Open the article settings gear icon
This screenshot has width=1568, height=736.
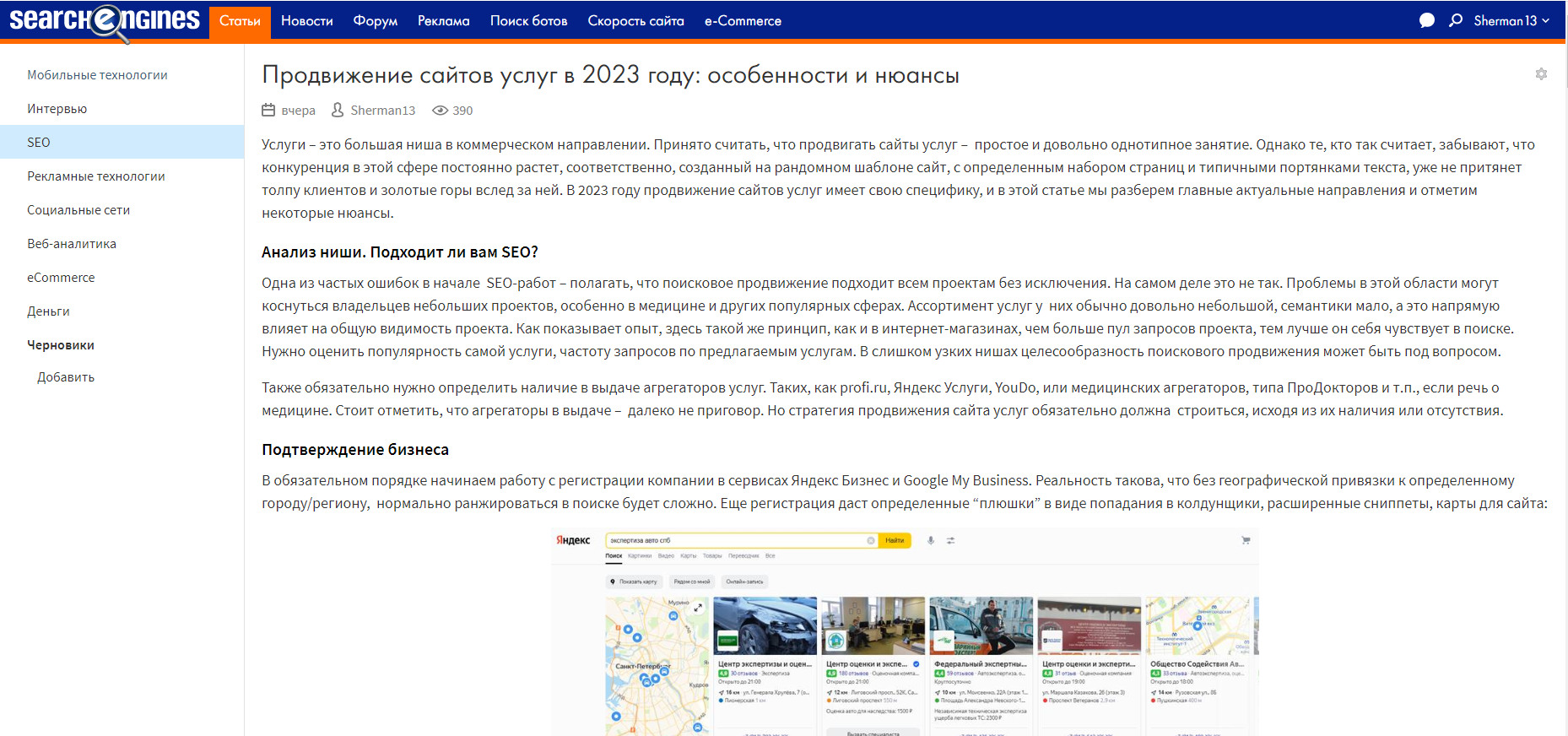point(1541,74)
